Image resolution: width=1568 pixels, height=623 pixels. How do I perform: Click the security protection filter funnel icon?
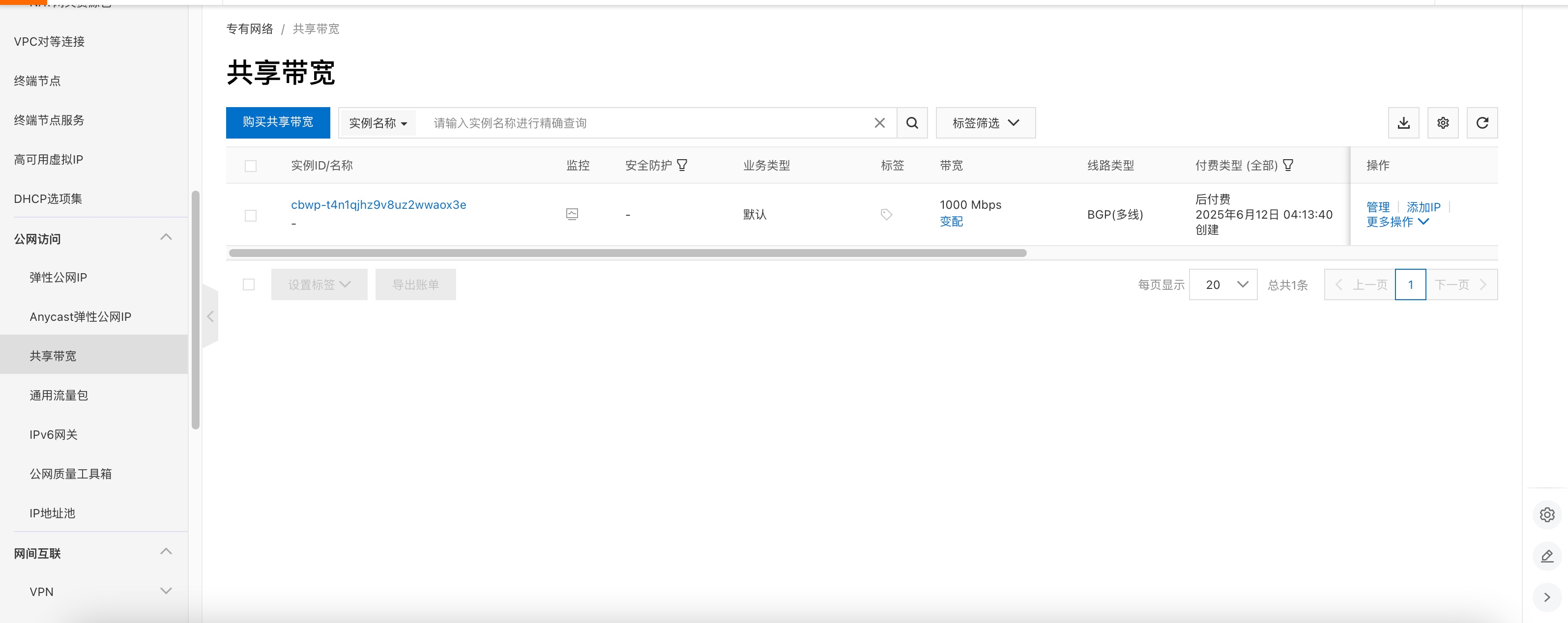(x=682, y=165)
